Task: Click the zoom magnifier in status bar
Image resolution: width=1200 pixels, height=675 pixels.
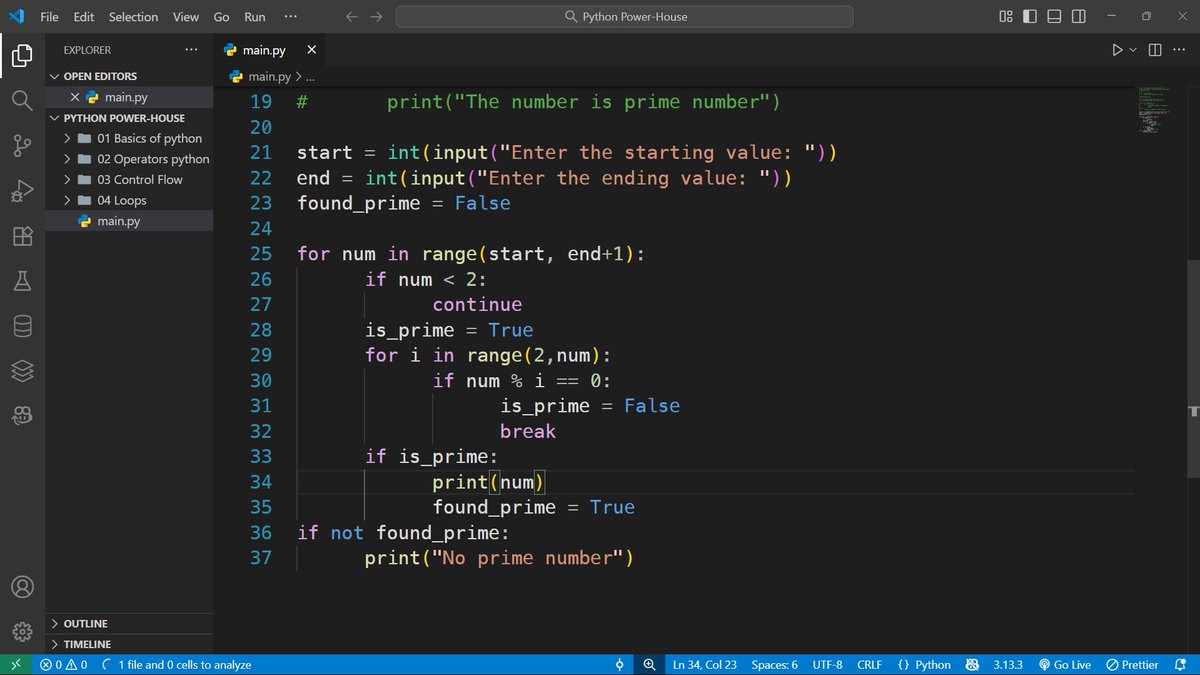Action: (649, 665)
